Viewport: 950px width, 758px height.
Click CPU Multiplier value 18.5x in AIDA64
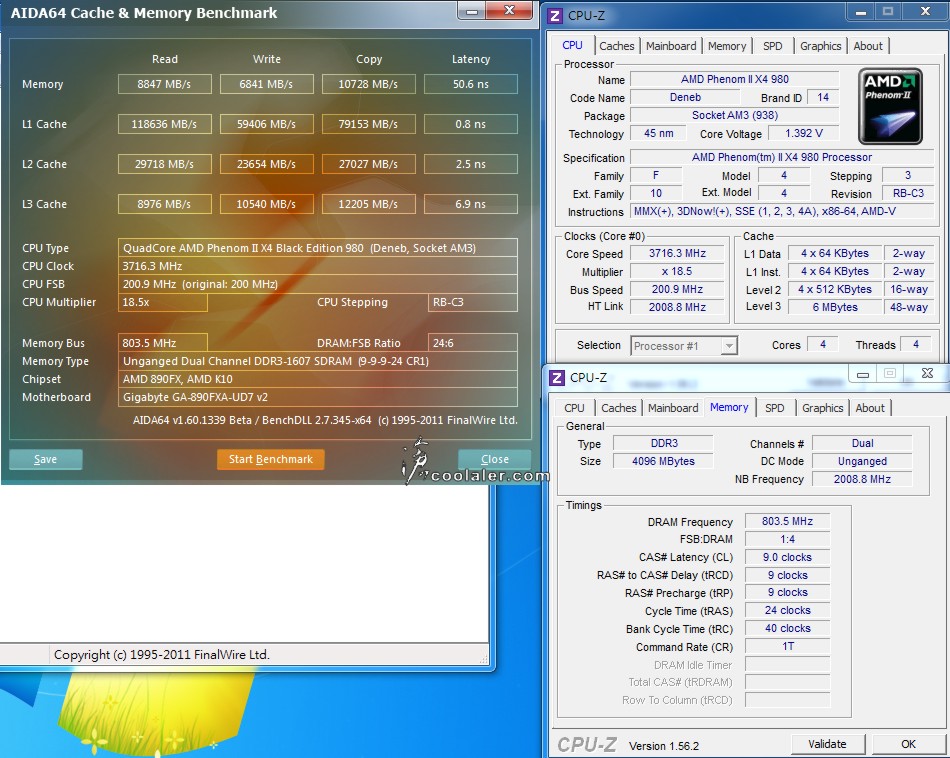click(x=162, y=302)
